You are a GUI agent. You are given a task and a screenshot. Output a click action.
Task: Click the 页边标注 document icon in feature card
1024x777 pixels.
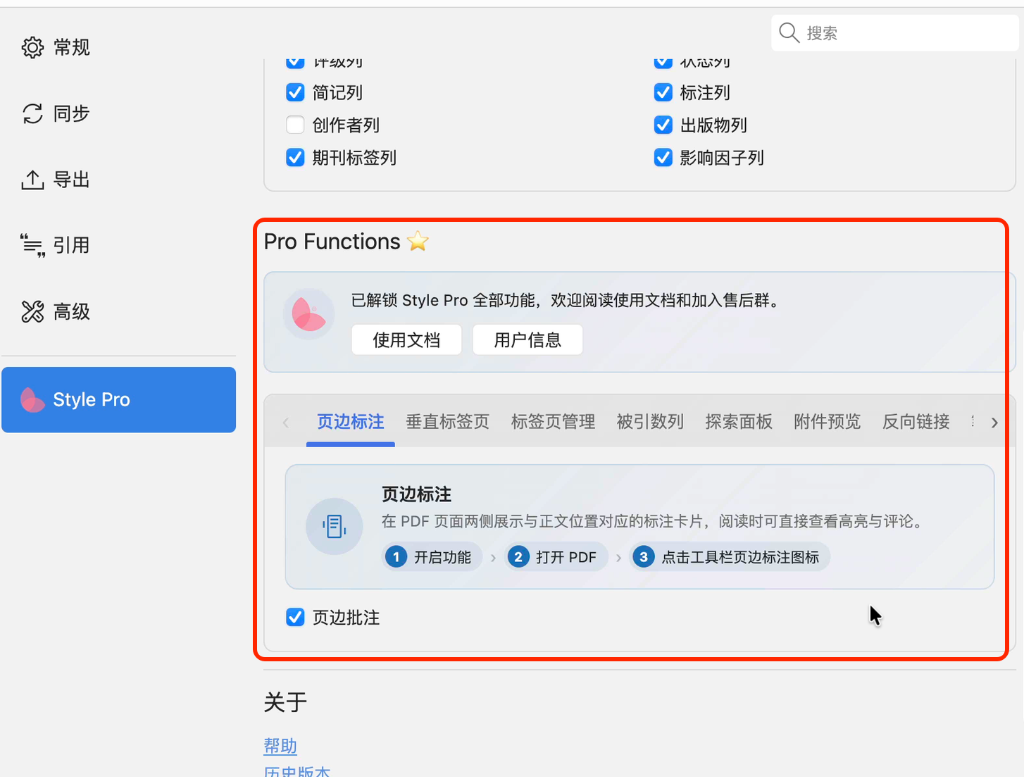(334, 526)
